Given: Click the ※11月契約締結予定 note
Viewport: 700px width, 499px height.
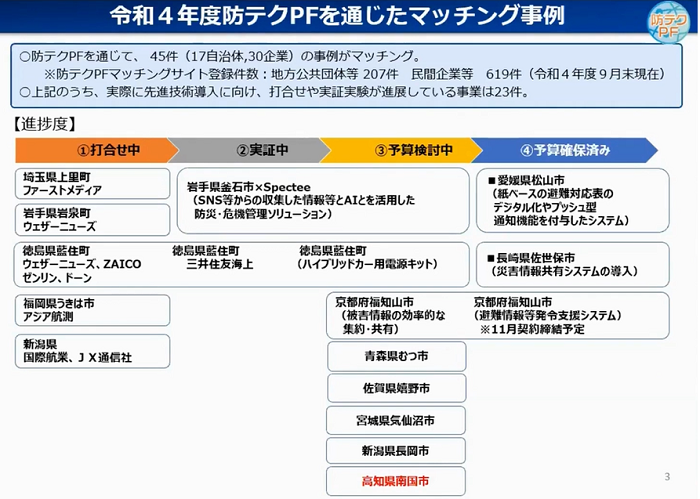Looking at the screenshot, I should pos(532,329).
